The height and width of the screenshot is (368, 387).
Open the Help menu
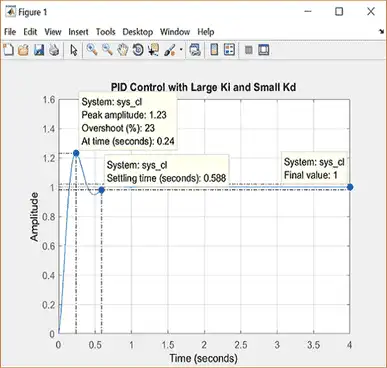(x=206, y=32)
